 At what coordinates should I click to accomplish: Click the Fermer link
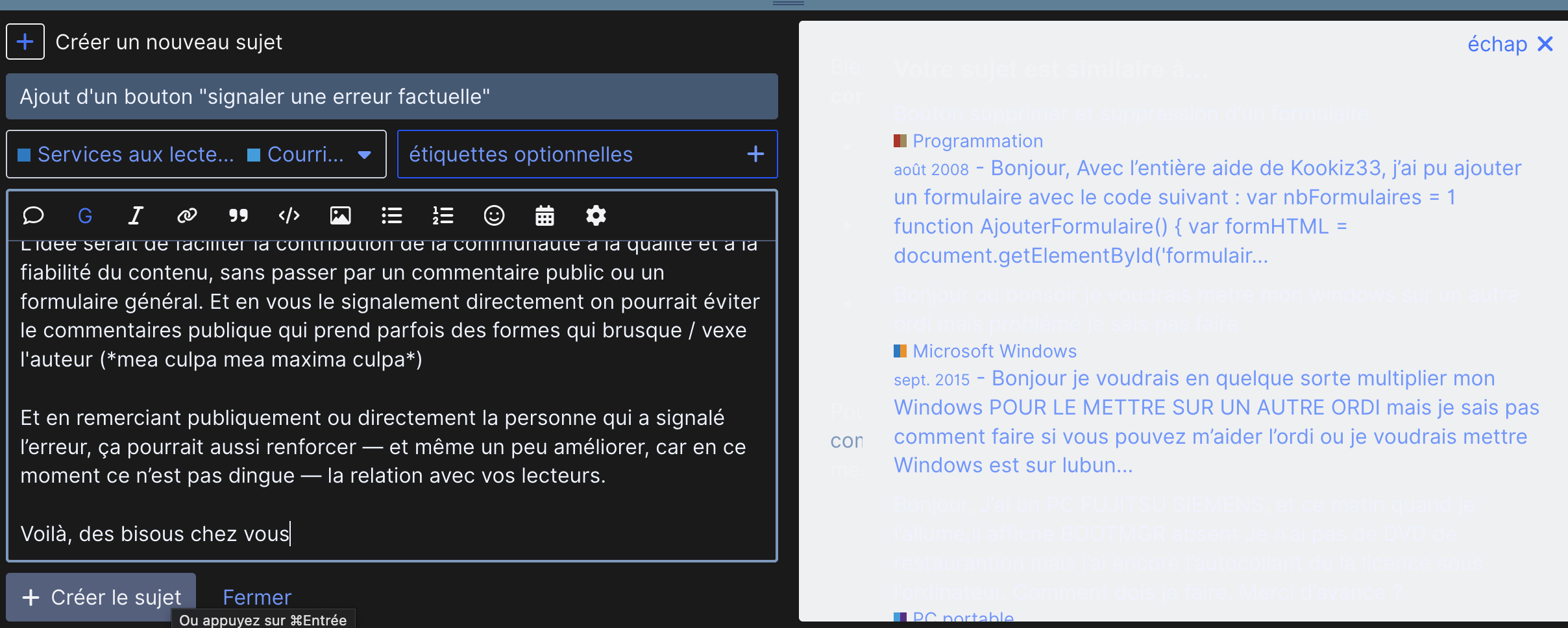click(x=257, y=597)
